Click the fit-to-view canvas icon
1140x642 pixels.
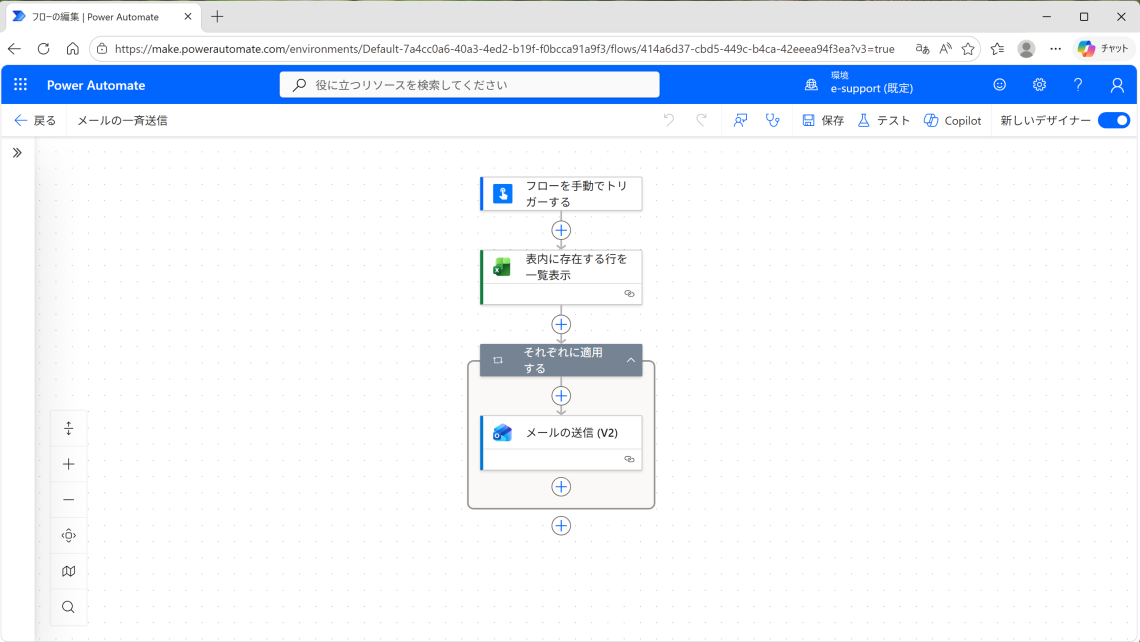click(68, 536)
